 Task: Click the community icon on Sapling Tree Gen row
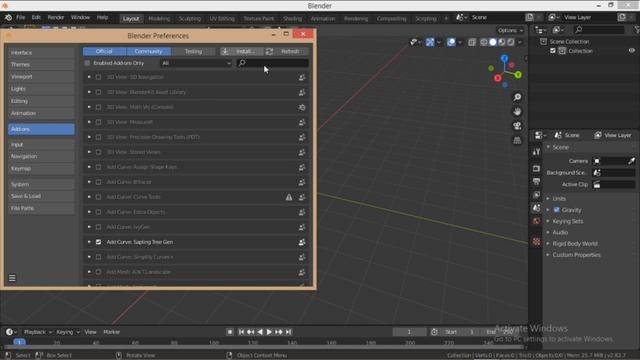click(x=302, y=242)
